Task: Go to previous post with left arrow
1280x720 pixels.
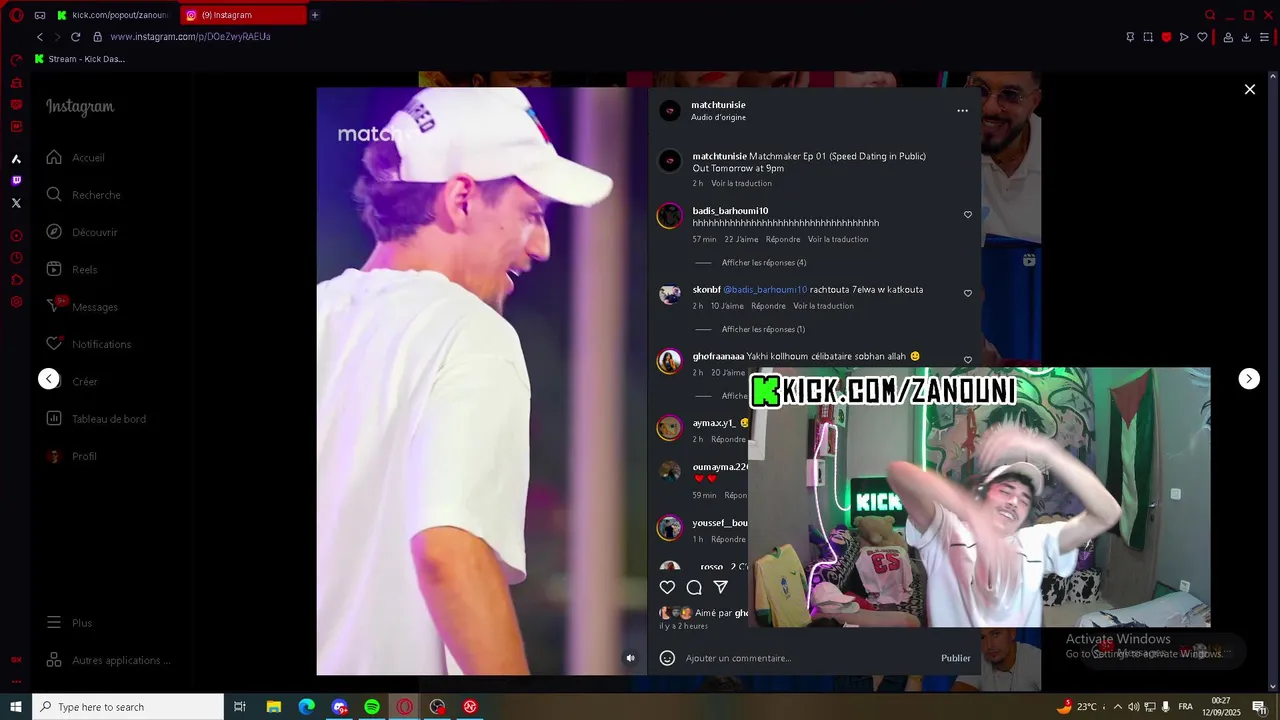Action: point(48,378)
